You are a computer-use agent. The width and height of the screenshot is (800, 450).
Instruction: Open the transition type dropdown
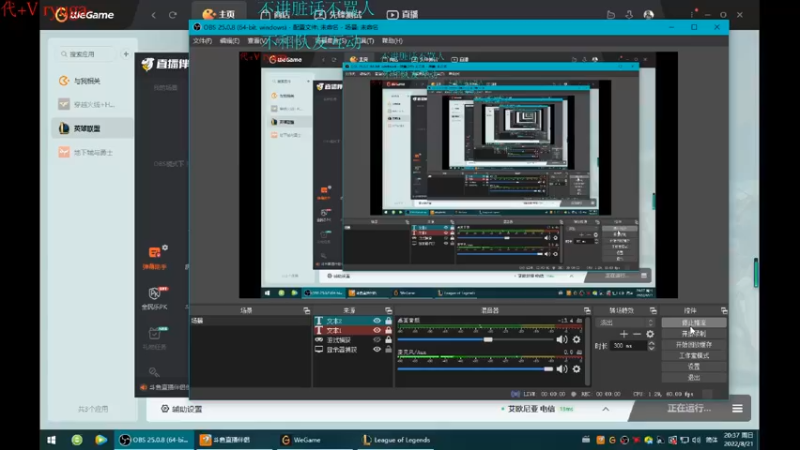pos(626,322)
